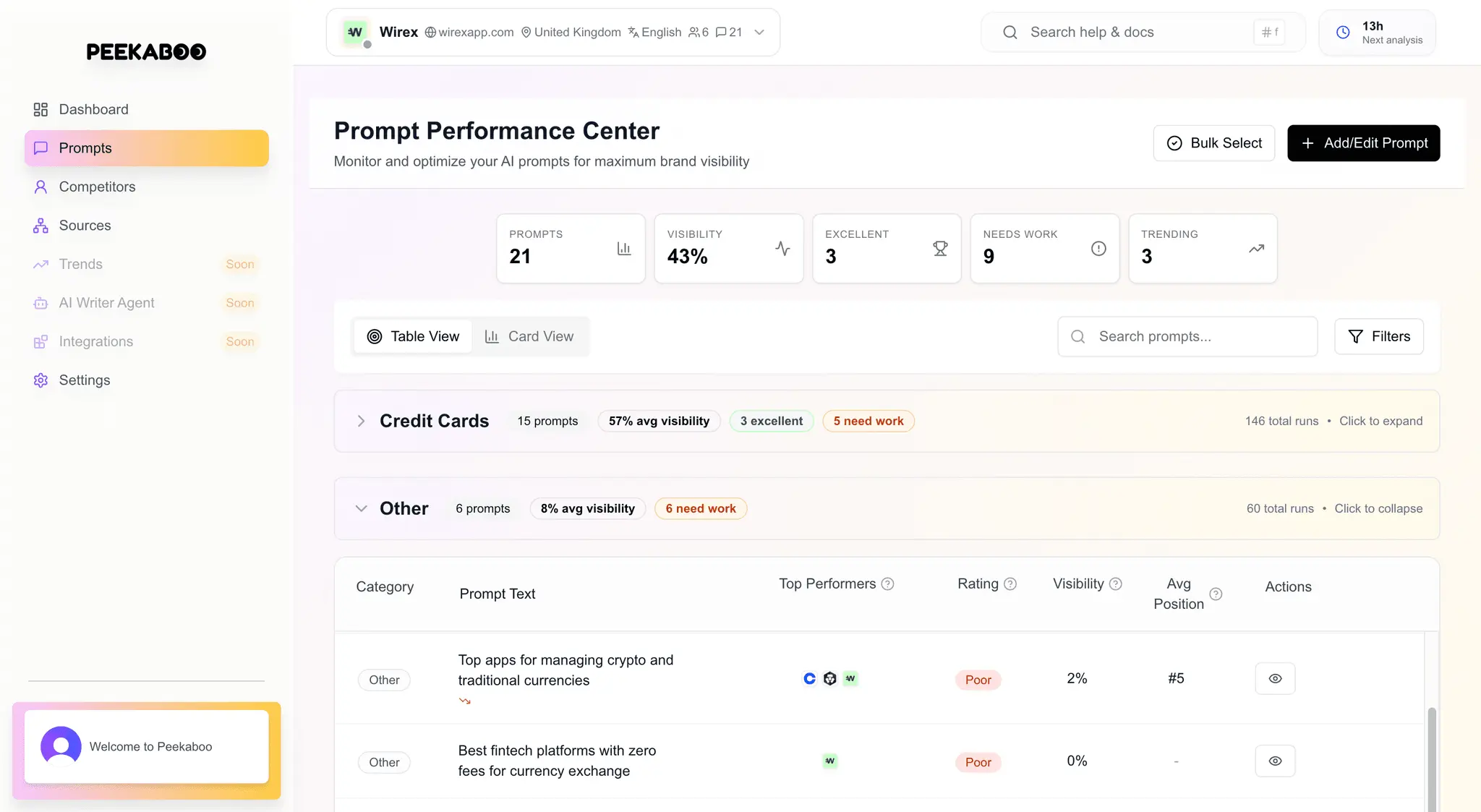This screenshot has width=1481, height=812.
Task: Open the Filters button
Action: (x=1378, y=336)
